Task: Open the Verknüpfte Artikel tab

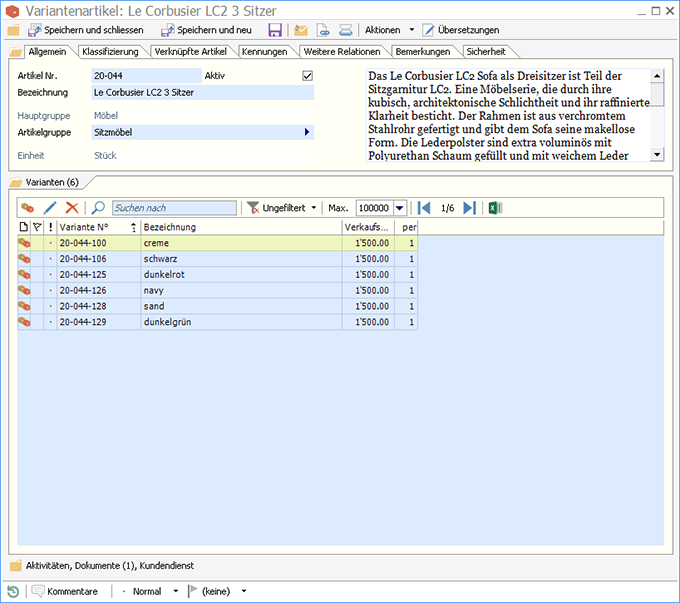Action: [190, 52]
